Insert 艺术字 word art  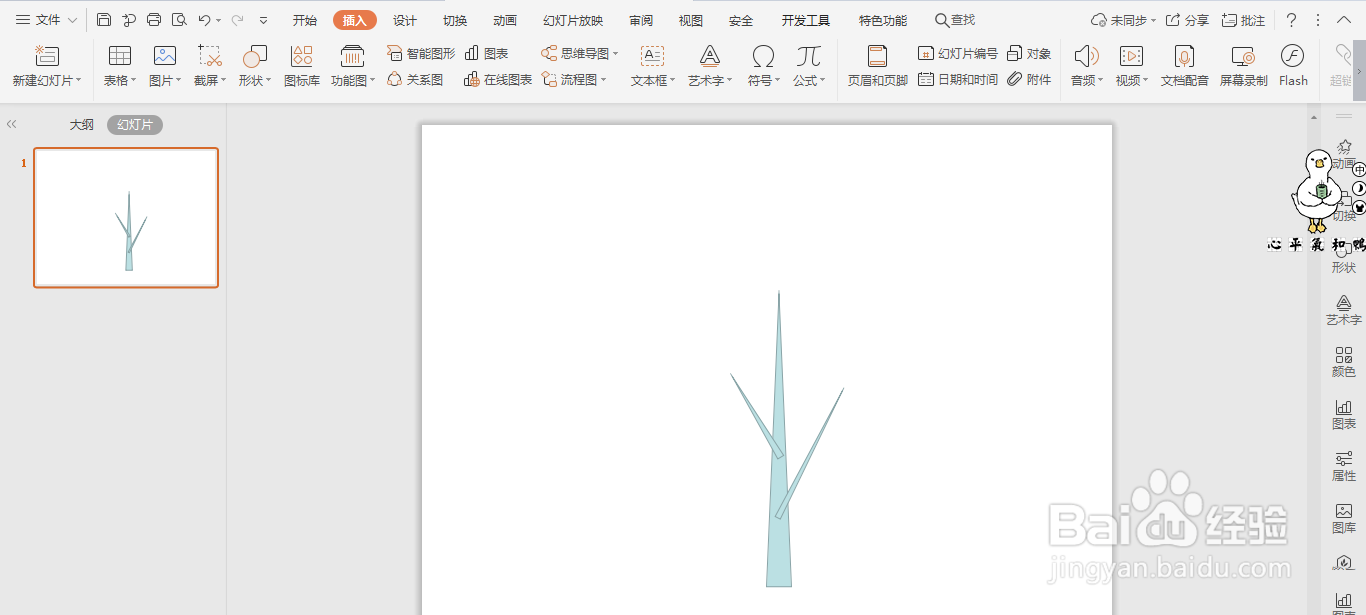[x=710, y=56]
